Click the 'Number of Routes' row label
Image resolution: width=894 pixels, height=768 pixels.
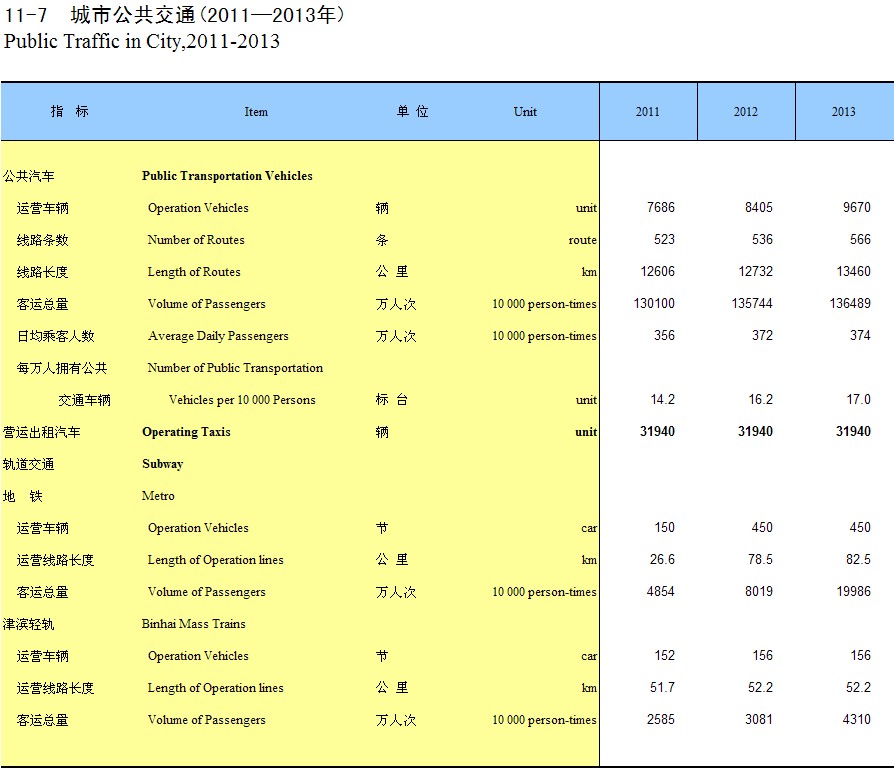click(x=196, y=240)
